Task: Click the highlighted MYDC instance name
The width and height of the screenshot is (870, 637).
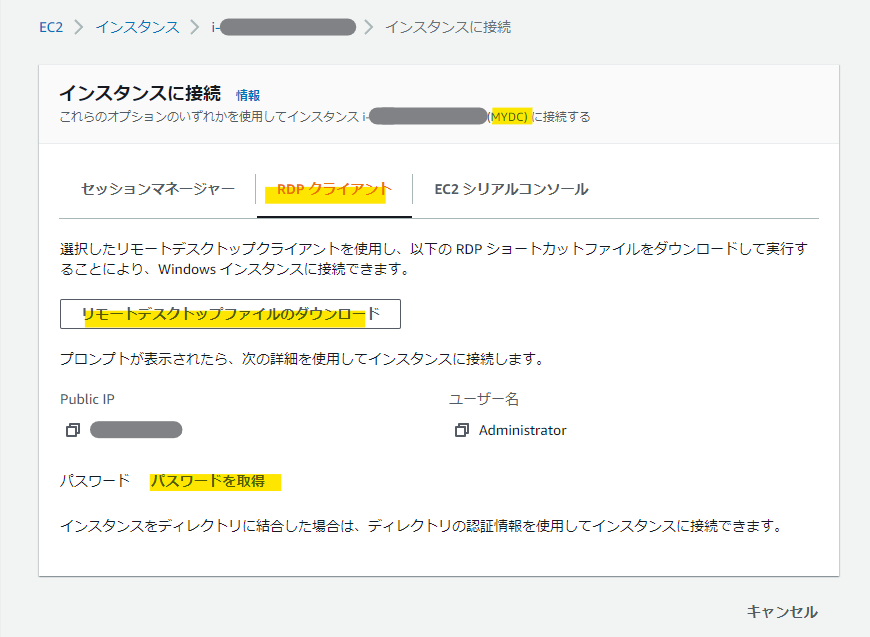Action: point(510,117)
